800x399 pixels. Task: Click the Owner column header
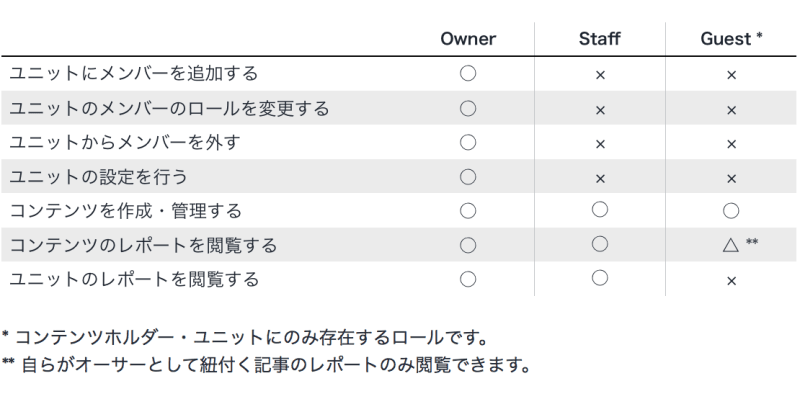click(x=468, y=39)
